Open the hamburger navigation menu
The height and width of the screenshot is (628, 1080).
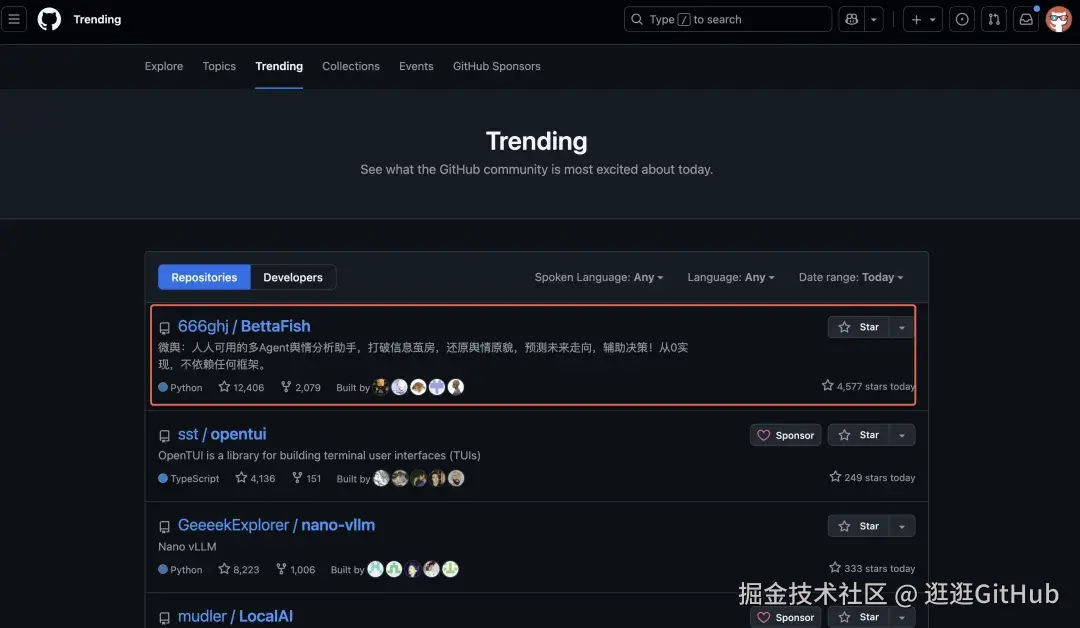pos(14,19)
